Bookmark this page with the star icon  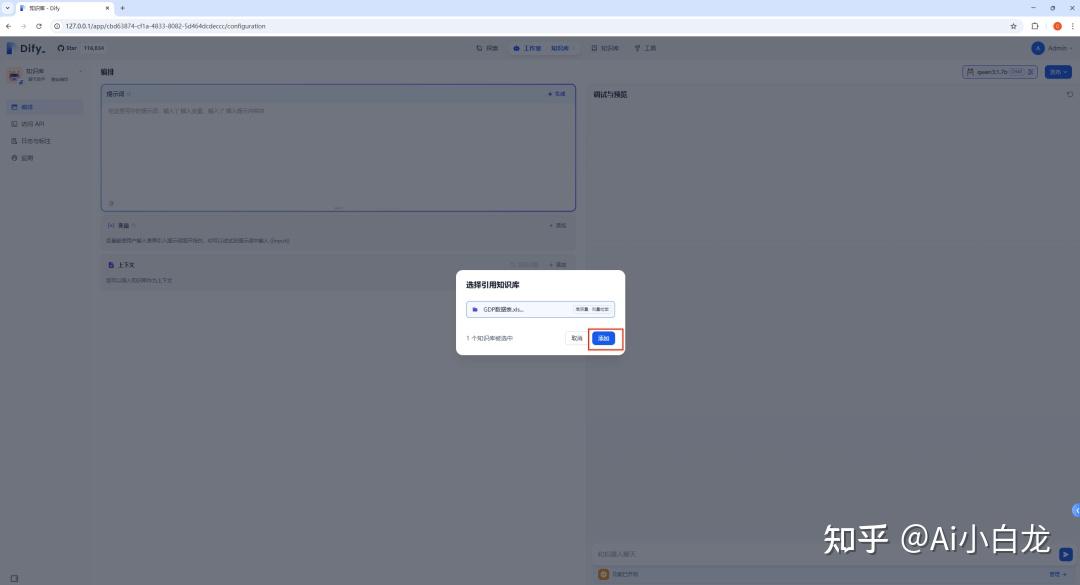coord(1013,26)
